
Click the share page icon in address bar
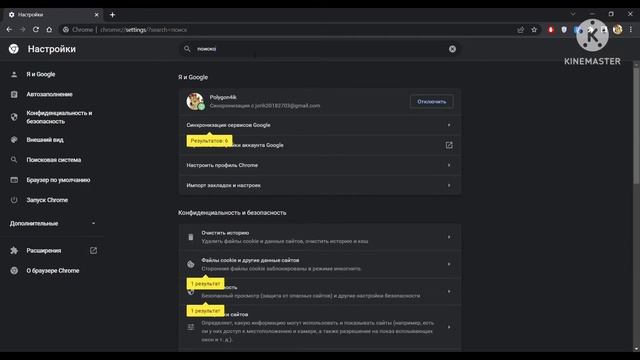(x=520, y=30)
